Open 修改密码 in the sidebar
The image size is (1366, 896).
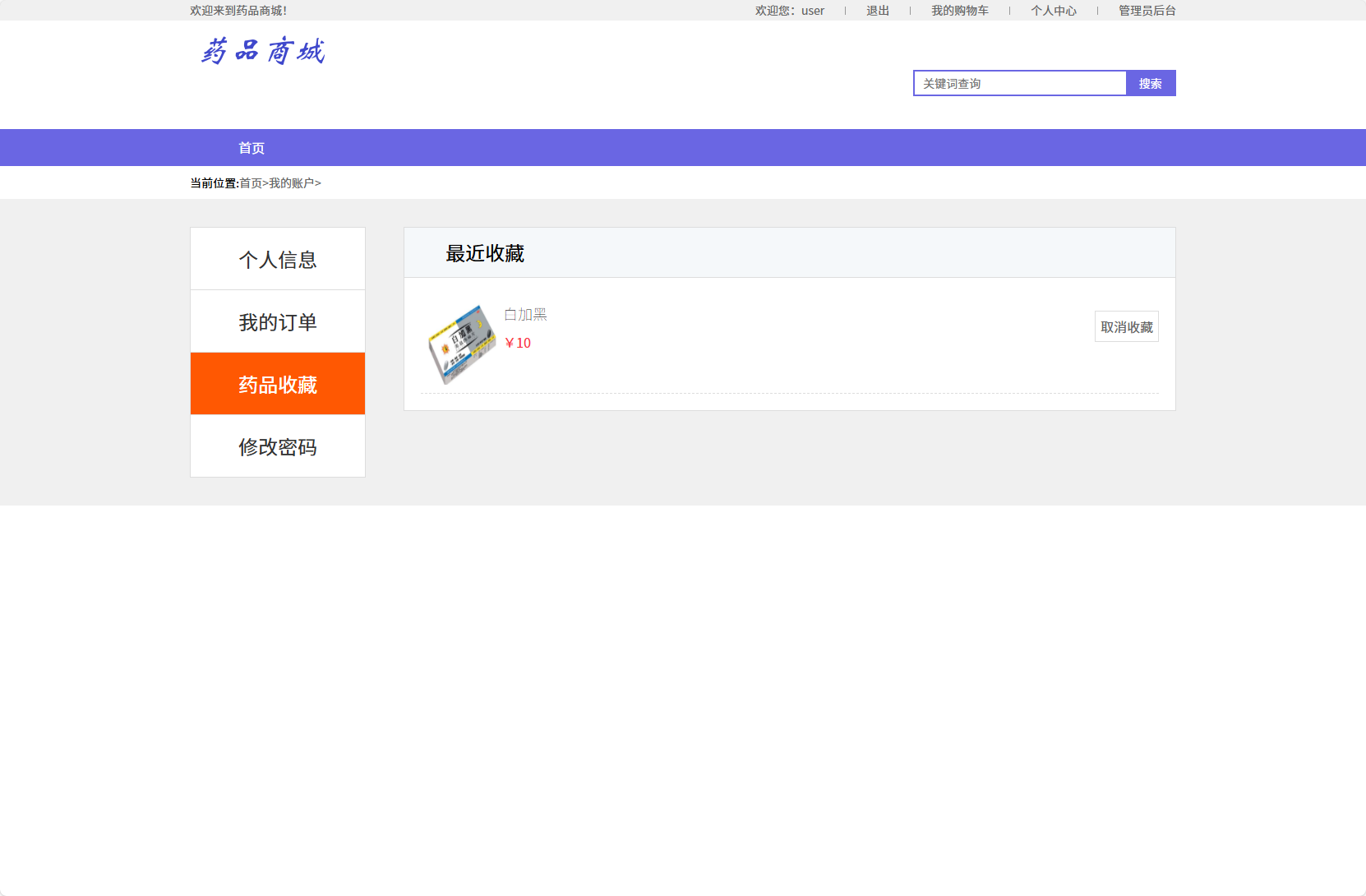pyautogui.click(x=277, y=446)
